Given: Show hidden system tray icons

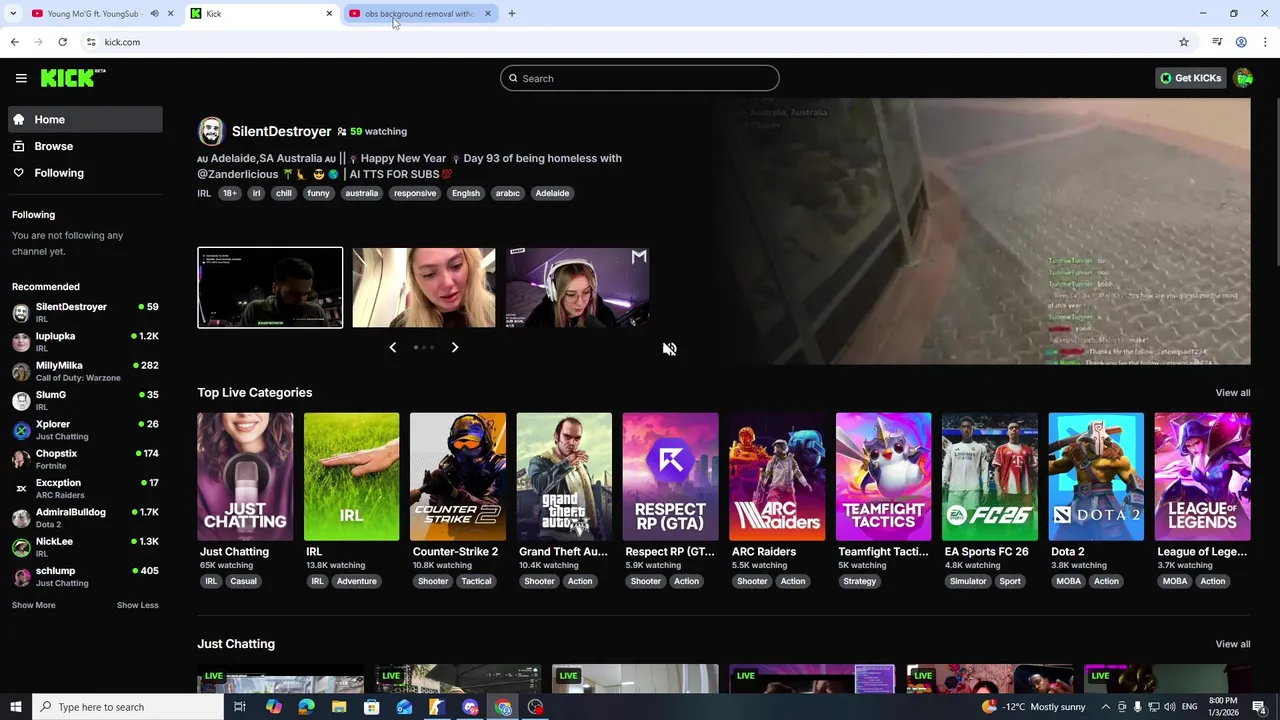Looking at the screenshot, I should pyautogui.click(x=1106, y=707).
